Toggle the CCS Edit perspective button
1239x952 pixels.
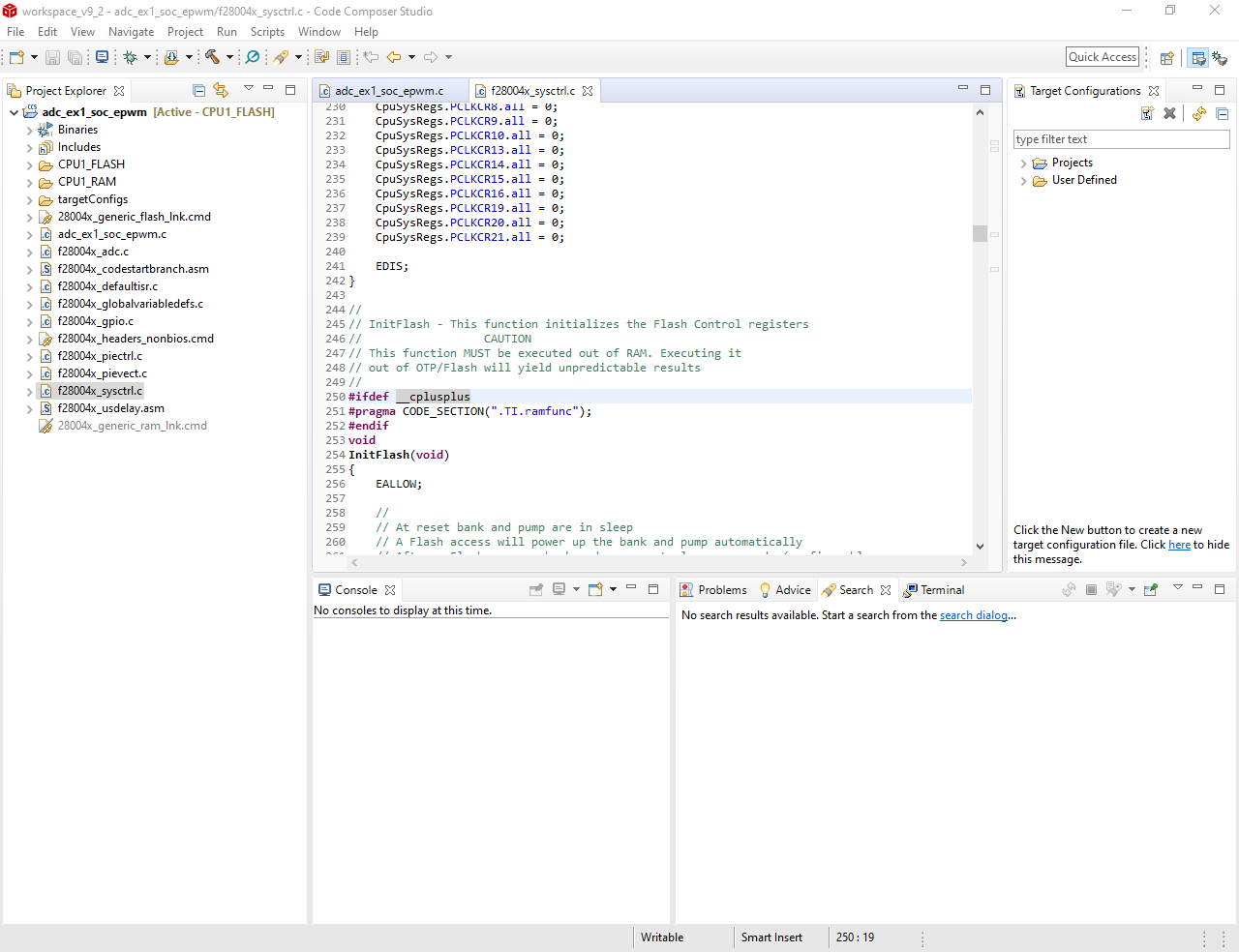(x=1198, y=58)
